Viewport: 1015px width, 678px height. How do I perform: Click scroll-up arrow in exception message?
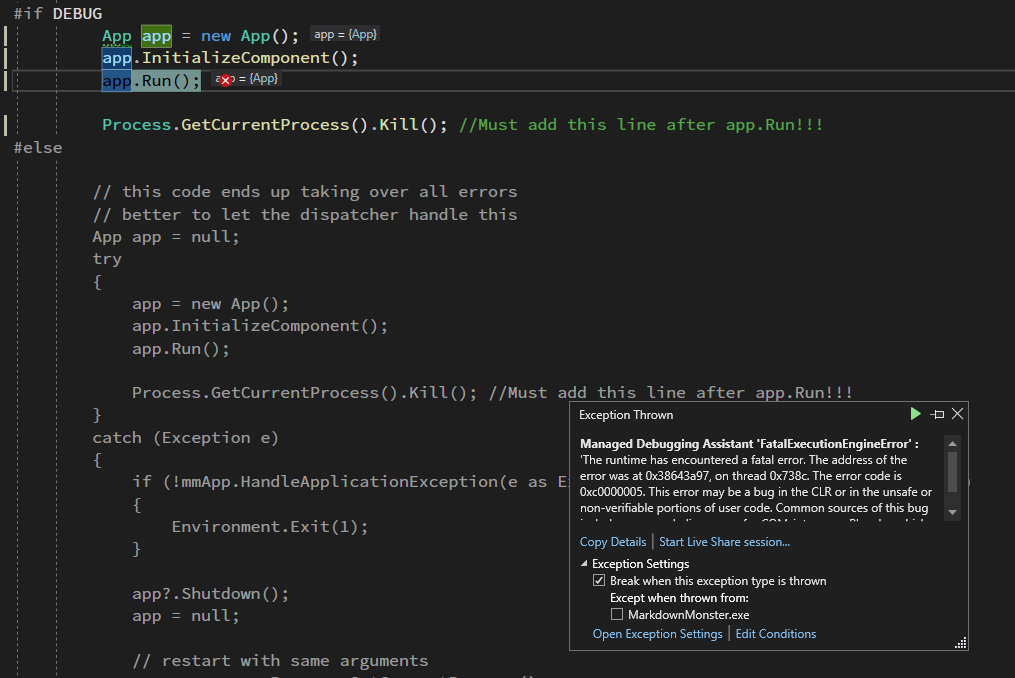(x=952, y=443)
